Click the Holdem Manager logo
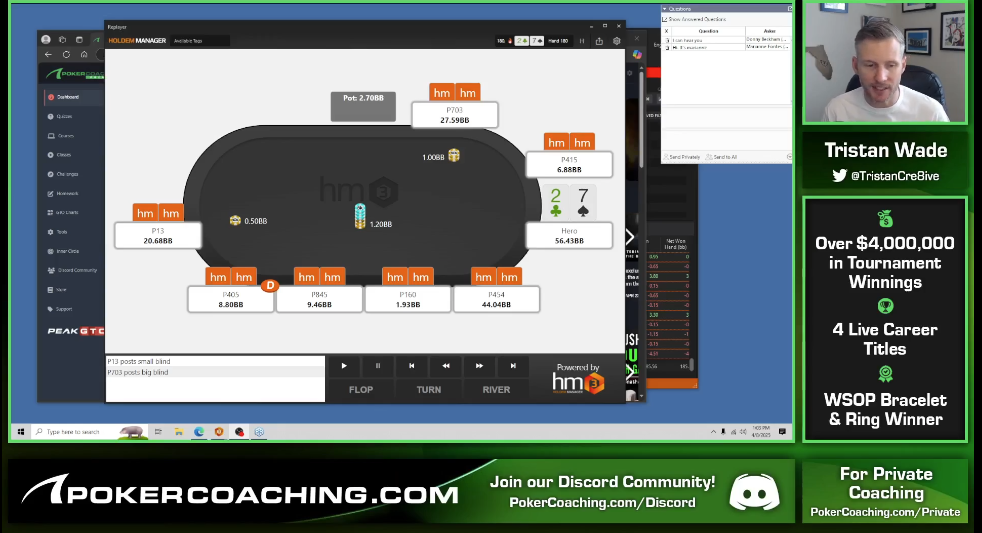The width and height of the screenshot is (982, 533). [x=137, y=41]
